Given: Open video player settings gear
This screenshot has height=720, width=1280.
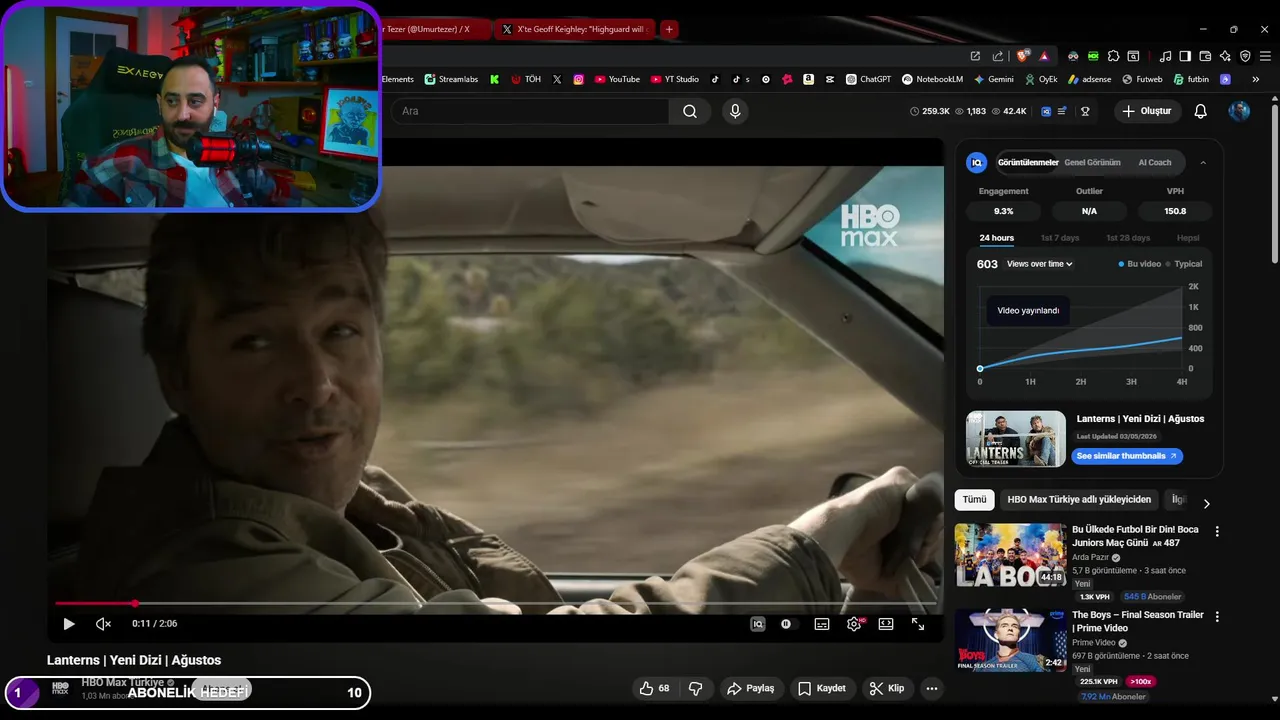Looking at the screenshot, I should tap(854, 624).
